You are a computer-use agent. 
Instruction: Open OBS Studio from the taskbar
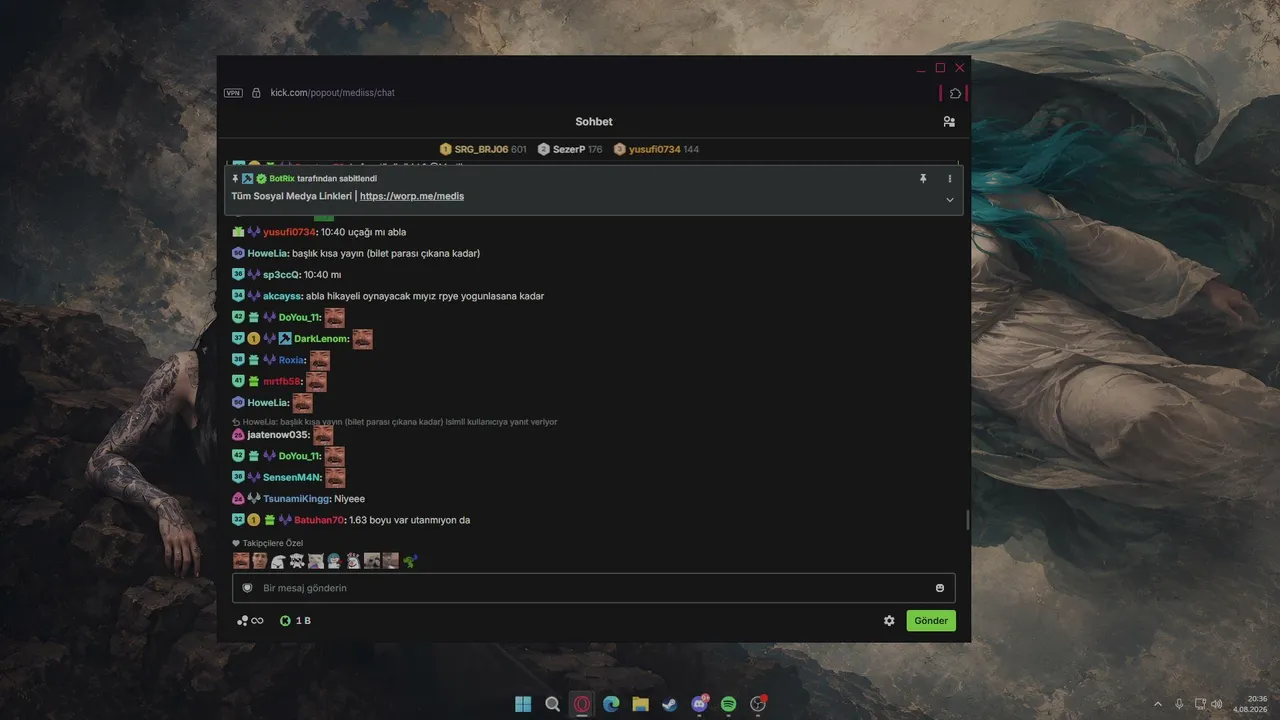[758, 704]
